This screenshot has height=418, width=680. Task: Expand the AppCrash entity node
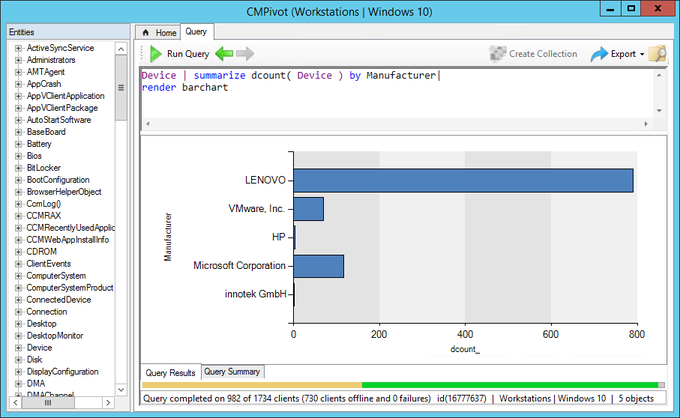(x=18, y=84)
